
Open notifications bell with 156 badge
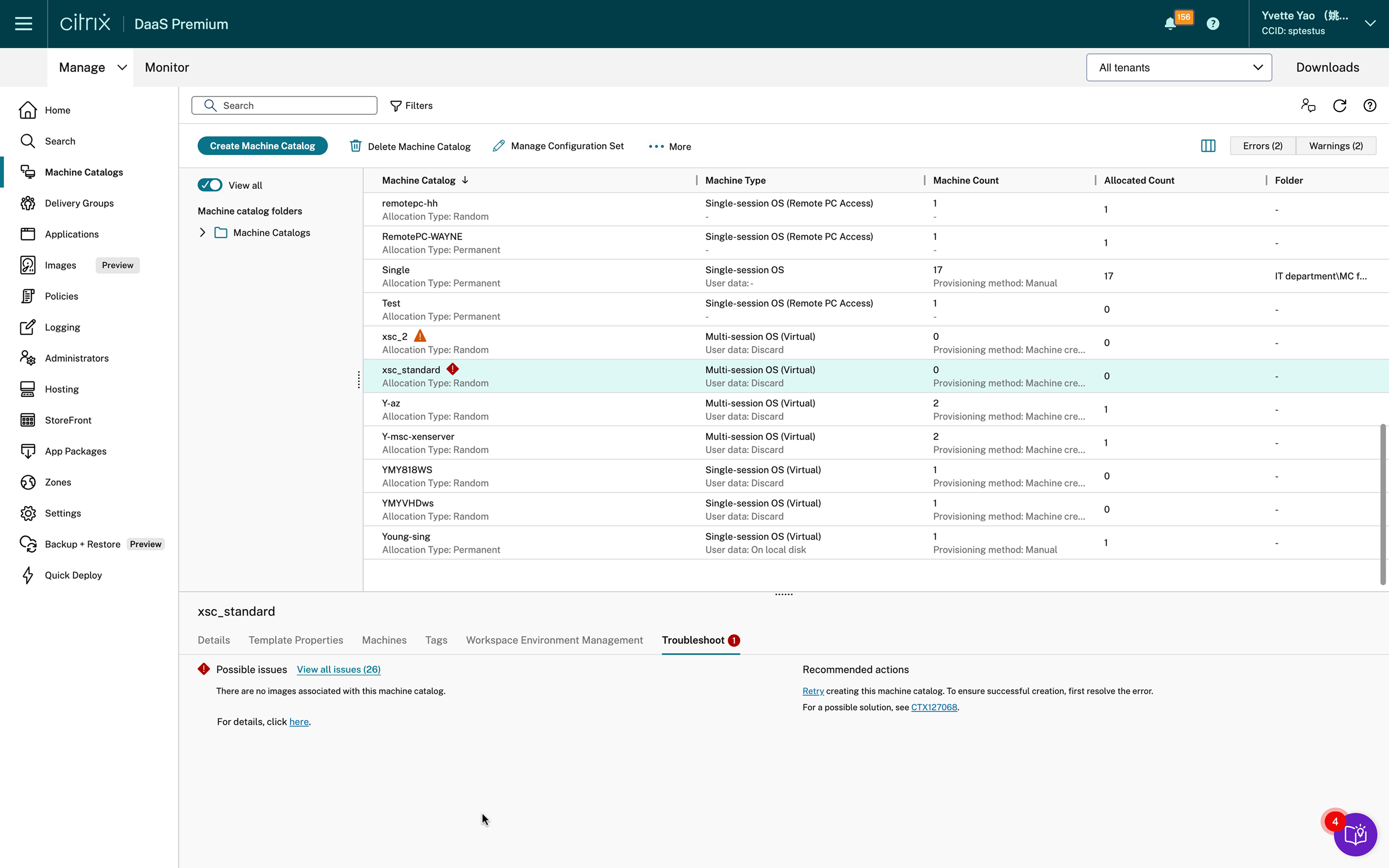pos(1170,24)
